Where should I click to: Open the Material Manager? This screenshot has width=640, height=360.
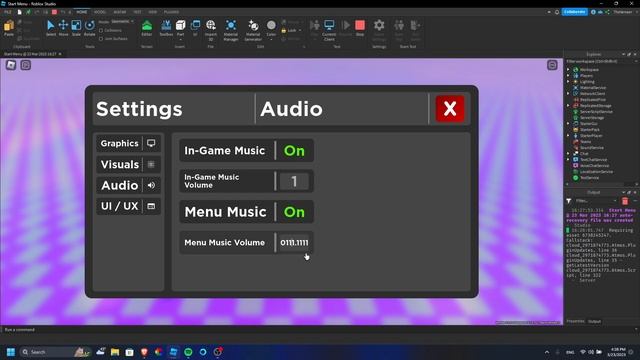231,29
